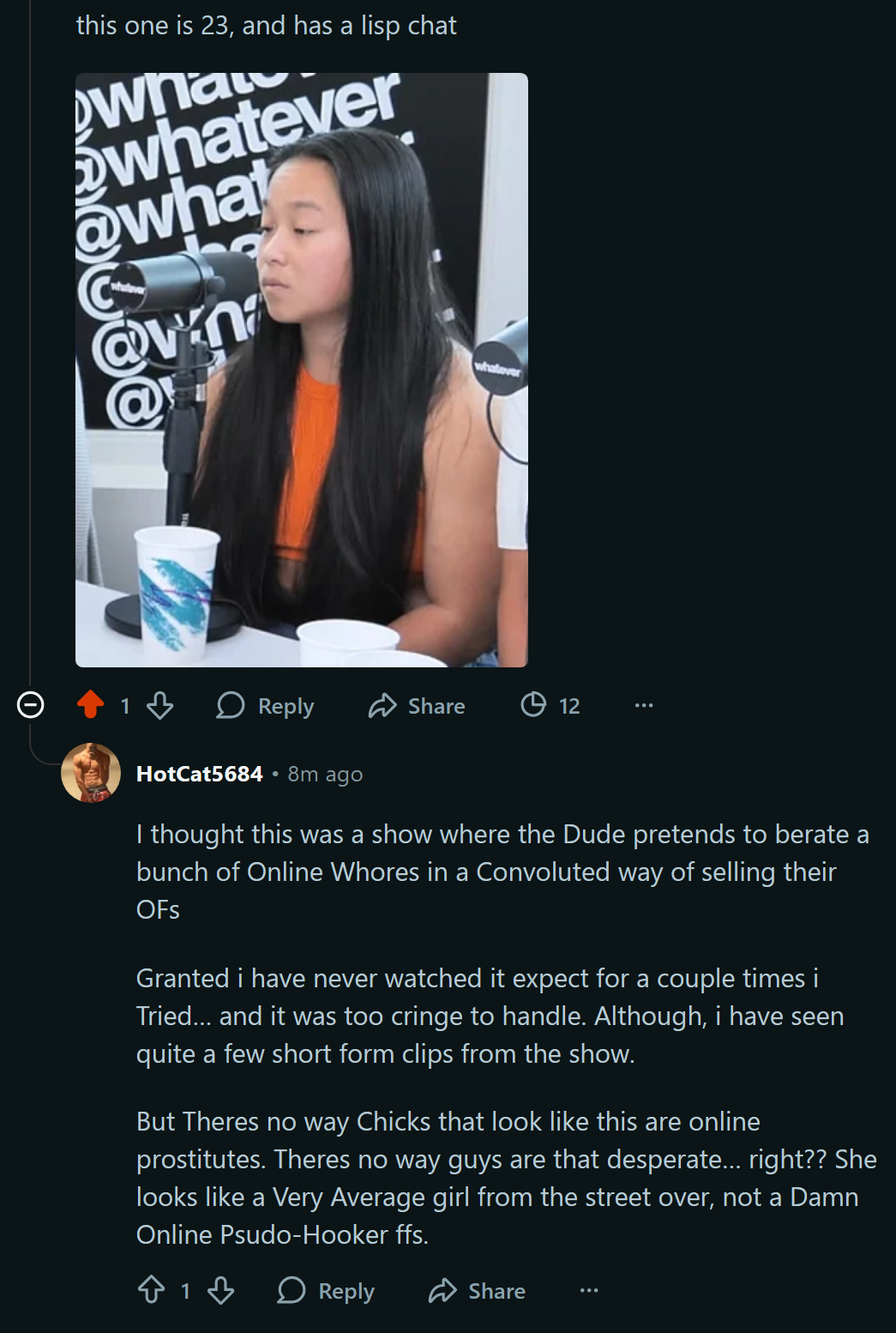
Task: Collapse the comment thread with minus circle
Action: point(31,705)
